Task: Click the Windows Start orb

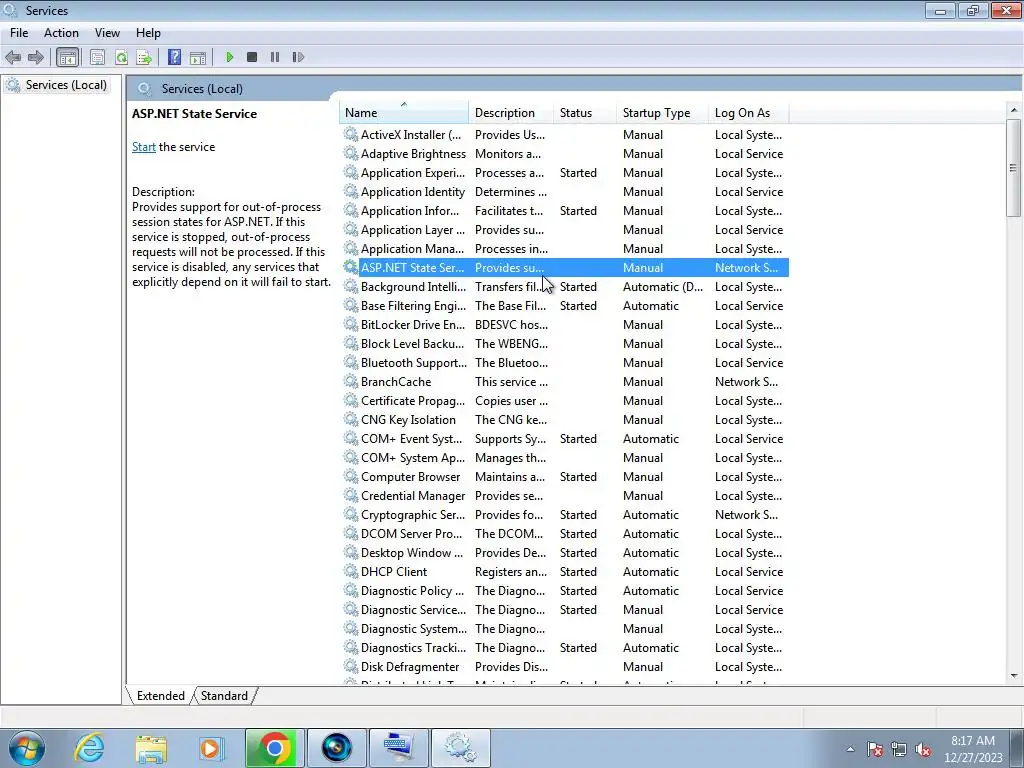Action: click(x=27, y=748)
